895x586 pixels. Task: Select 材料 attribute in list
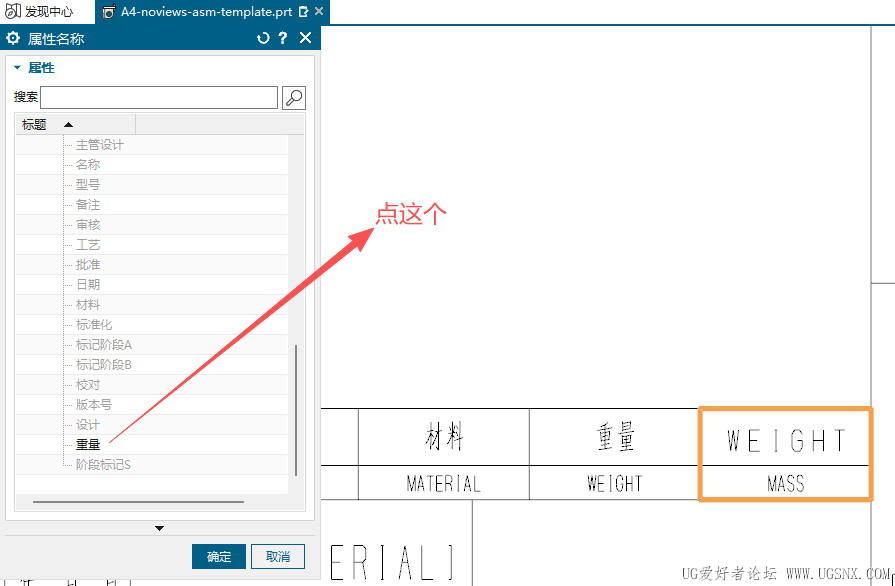tap(88, 305)
